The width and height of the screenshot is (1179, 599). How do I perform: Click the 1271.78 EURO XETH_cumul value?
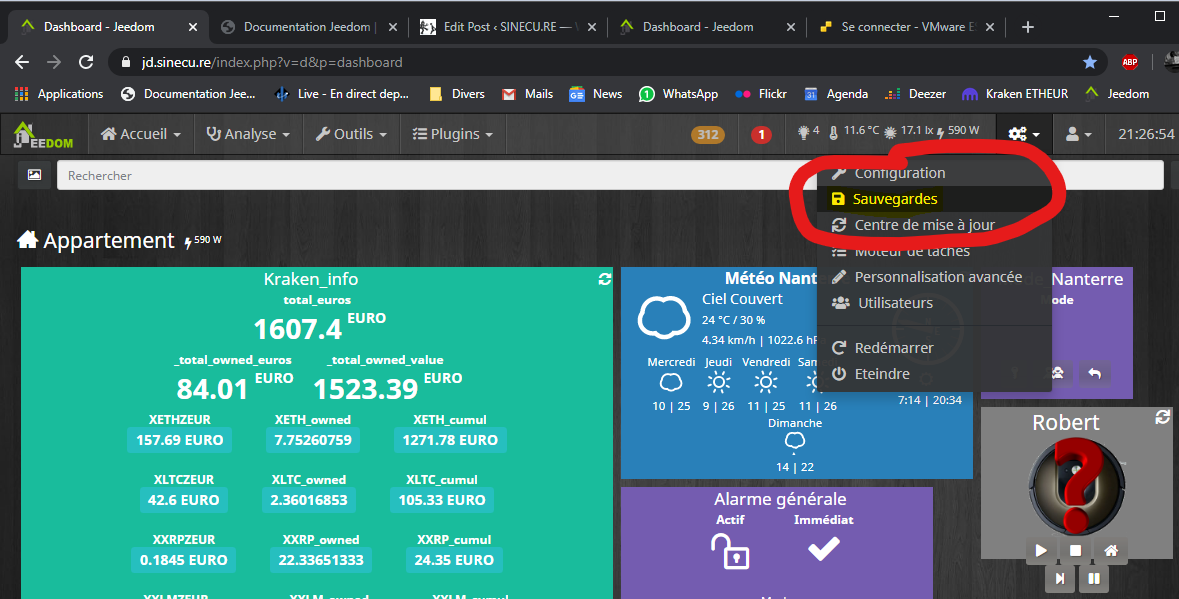[450, 440]
